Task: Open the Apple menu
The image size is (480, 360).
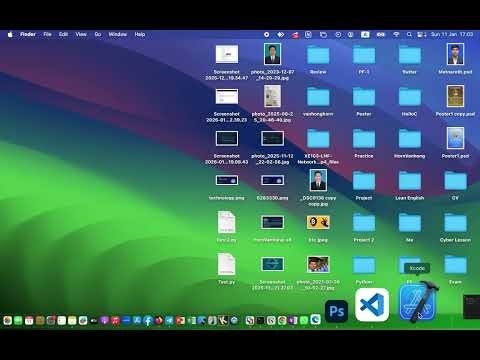Action: point(10,34)
